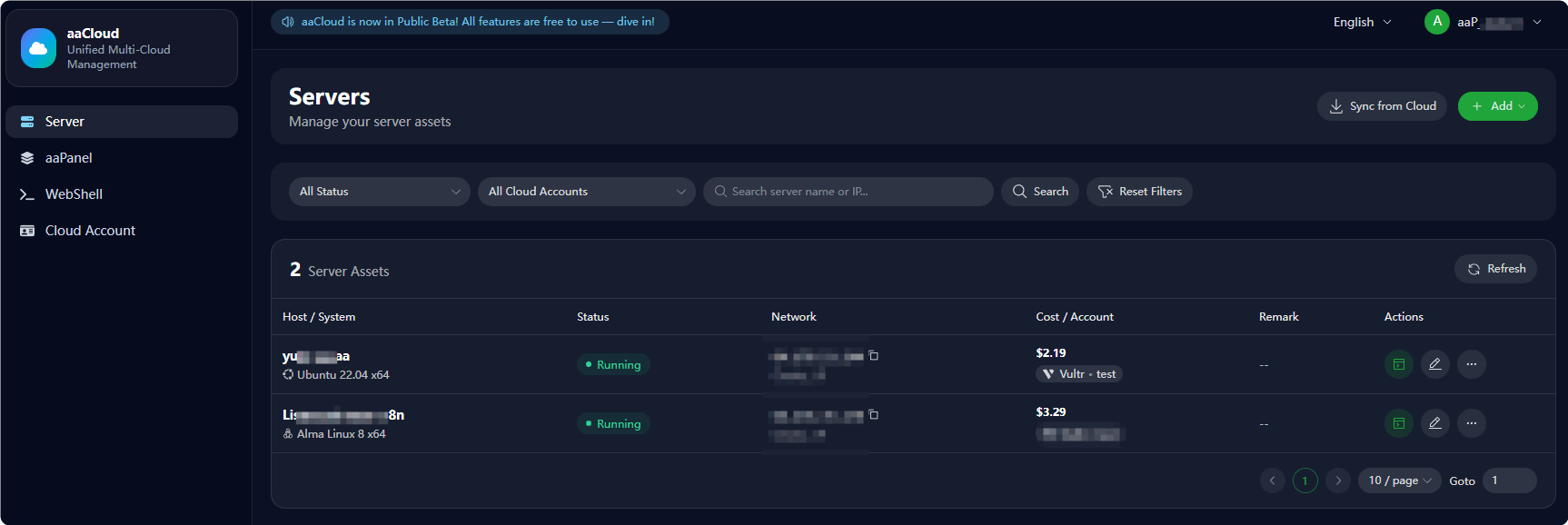Open the All Cloud Accounts filter dropdown
Image resolution: width=1568 pixels, height=525 pixels.
[587, 192]
